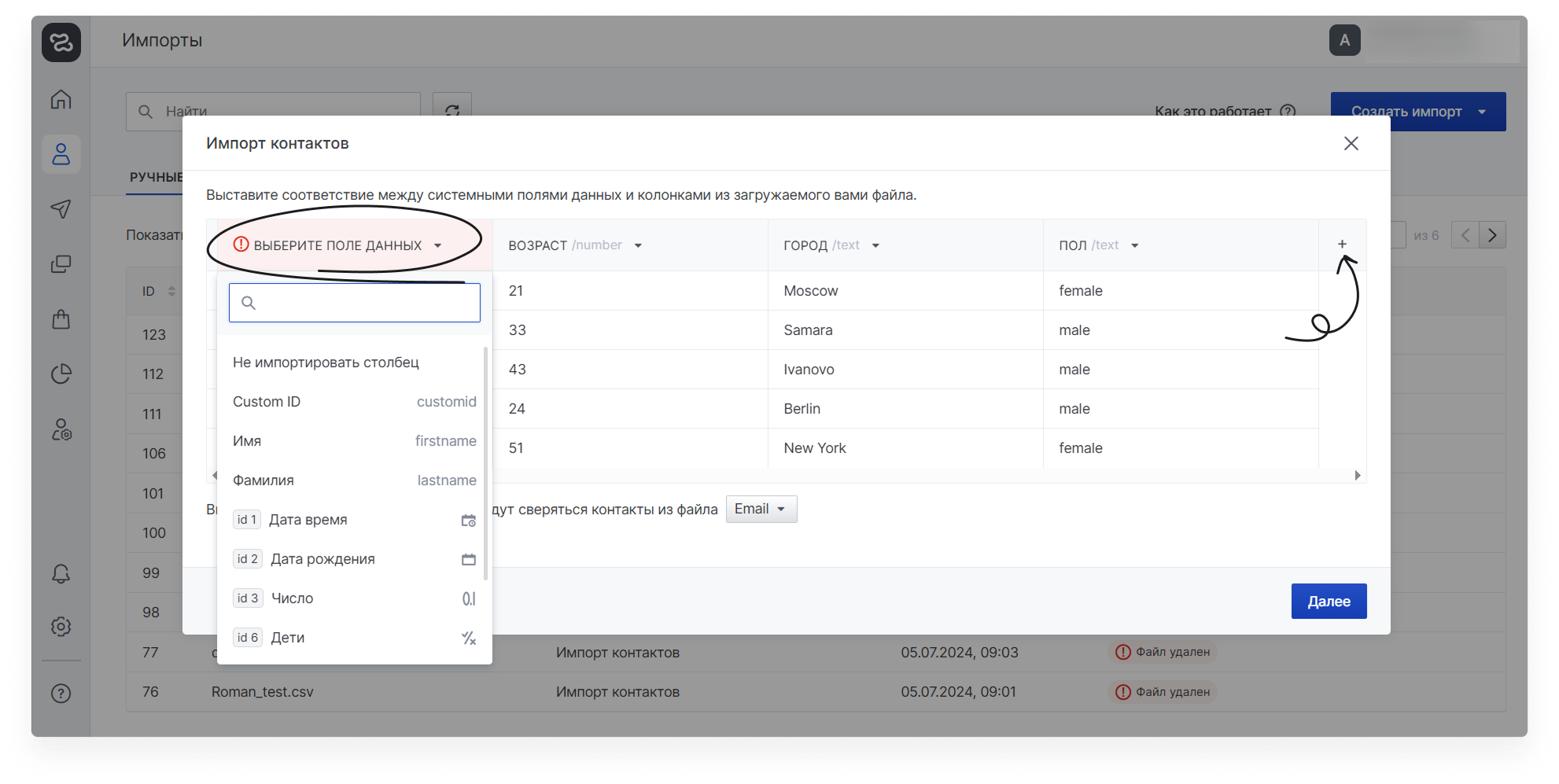This screenshot has width=1559, height=784.
Task: Expand the ВОЗРАСТ column field dropdown
Action: click(638, 245)
